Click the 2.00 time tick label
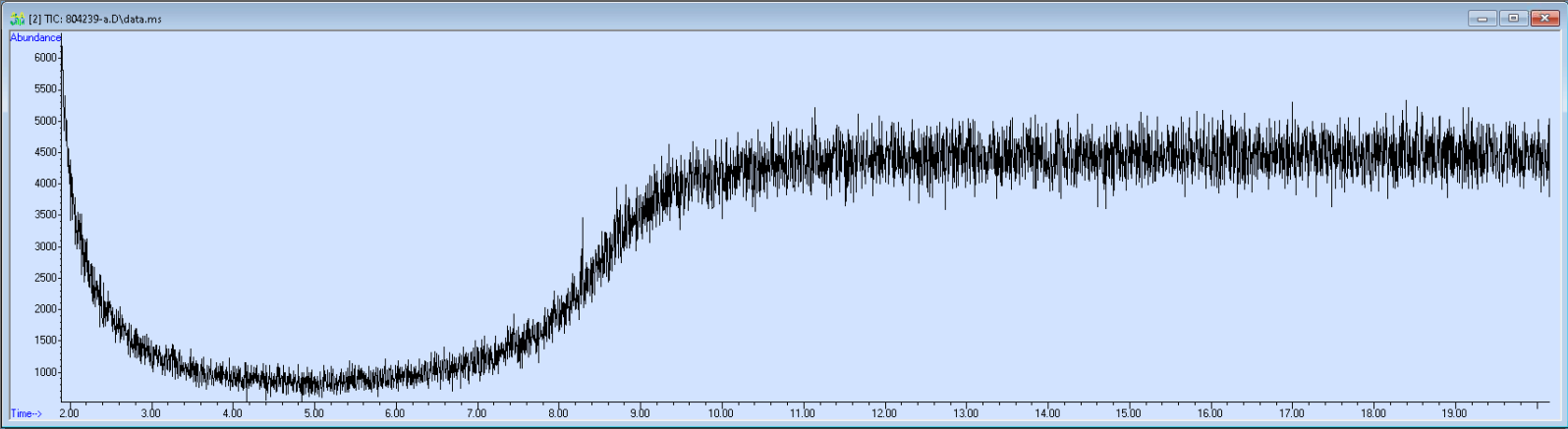This screenshot has height=429, width=1568. click(69, 413)
